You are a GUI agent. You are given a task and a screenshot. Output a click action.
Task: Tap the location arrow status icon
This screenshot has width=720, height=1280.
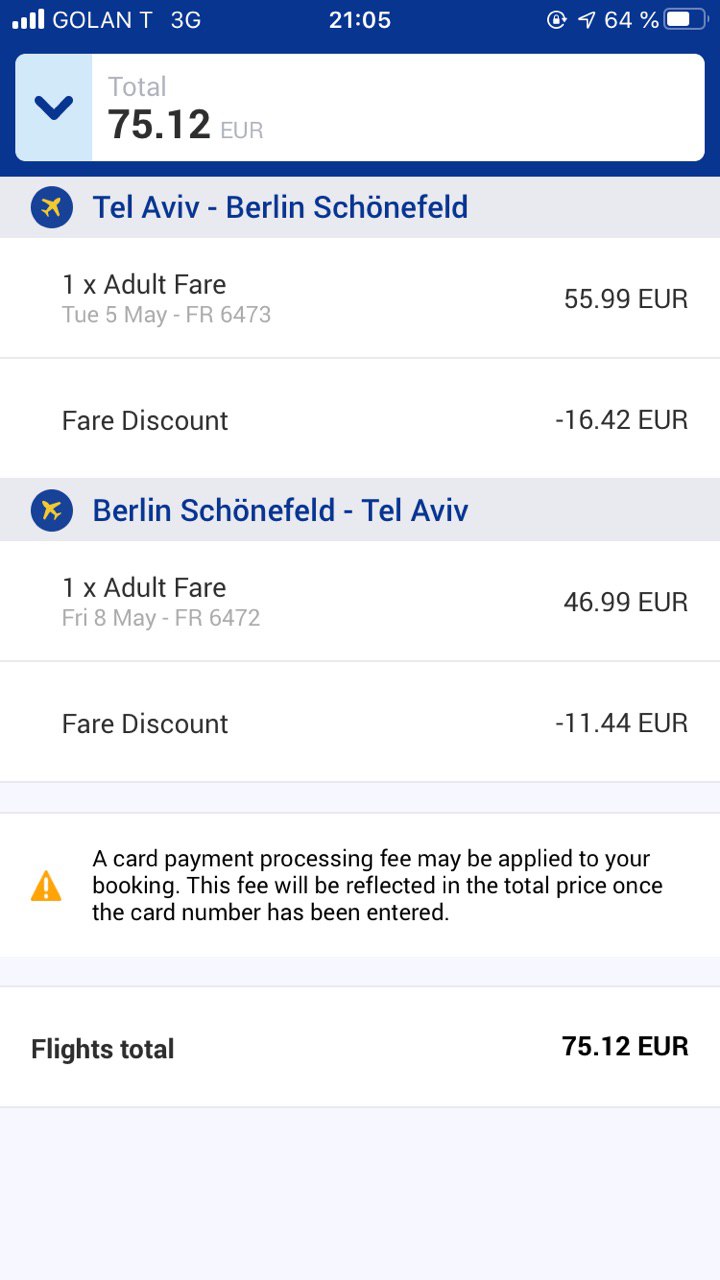586,20
